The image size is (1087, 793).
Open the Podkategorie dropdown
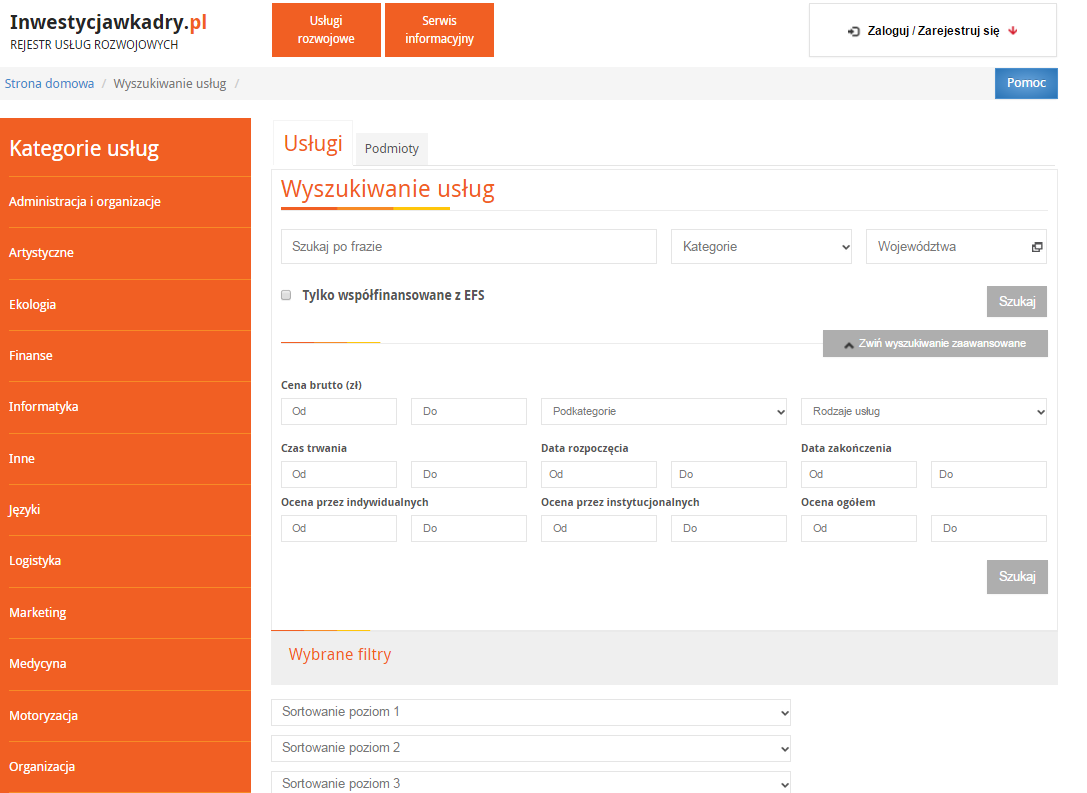[x=663, y=411]
